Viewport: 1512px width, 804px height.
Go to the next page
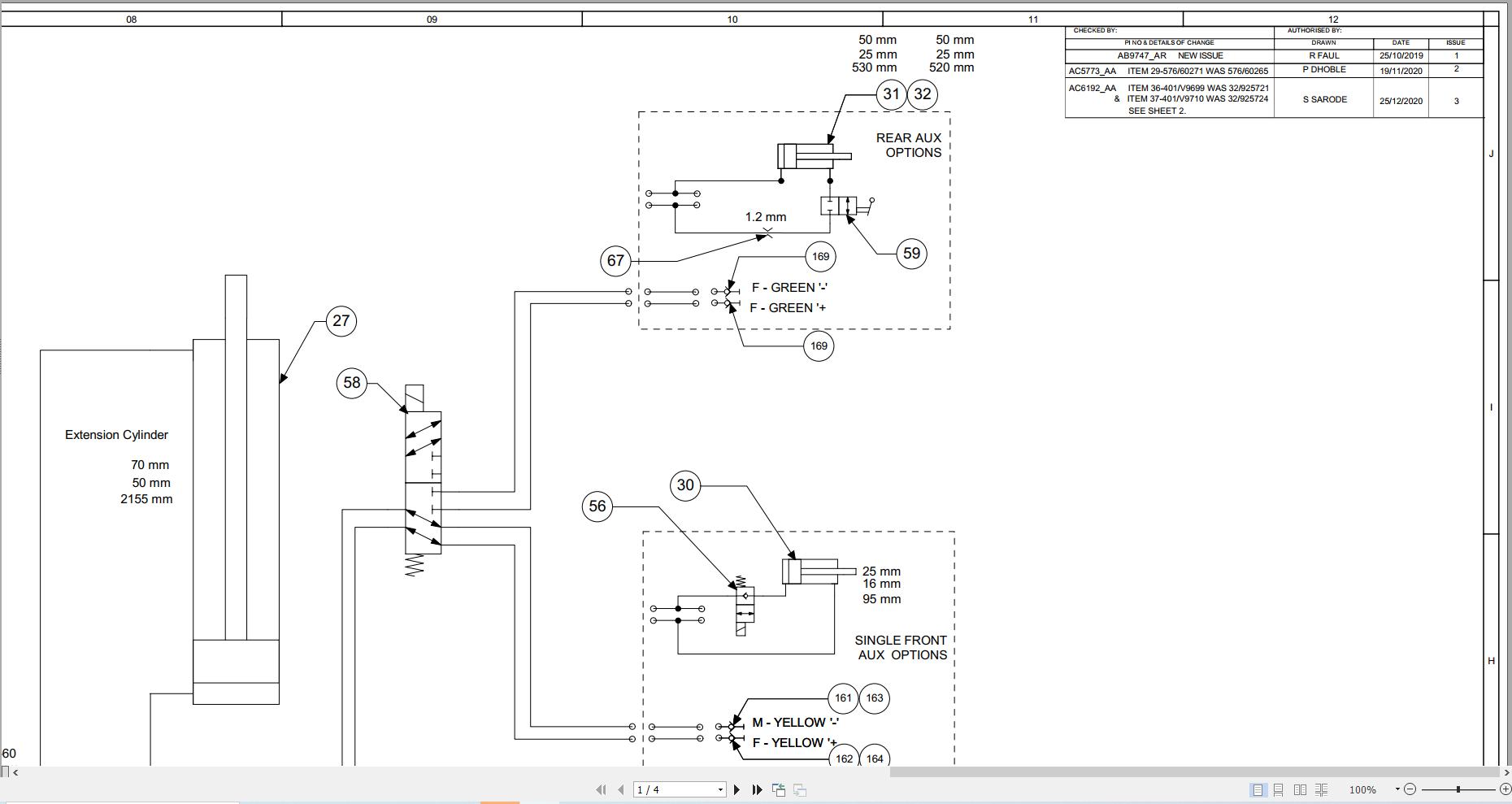click(x=736, y=789)
